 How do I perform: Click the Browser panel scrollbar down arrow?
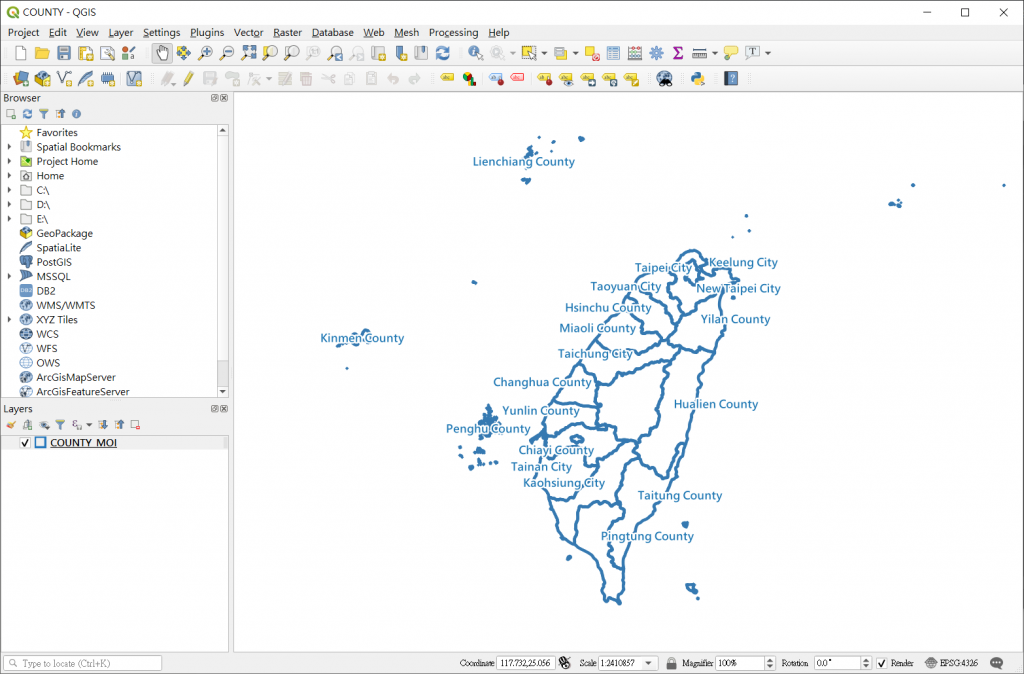point(223,391)
